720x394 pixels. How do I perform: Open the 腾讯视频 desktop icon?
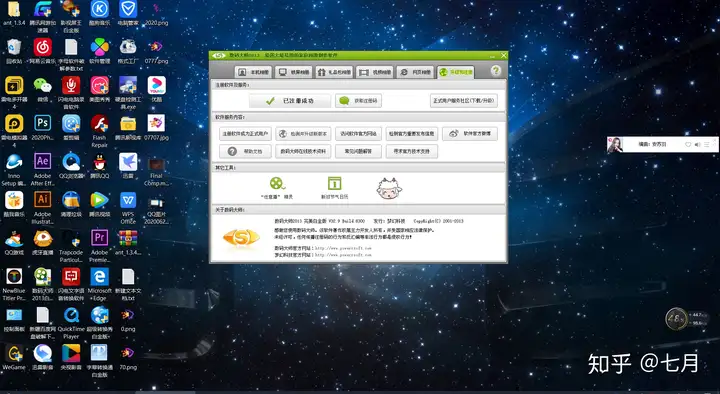[x=99, y=199]
